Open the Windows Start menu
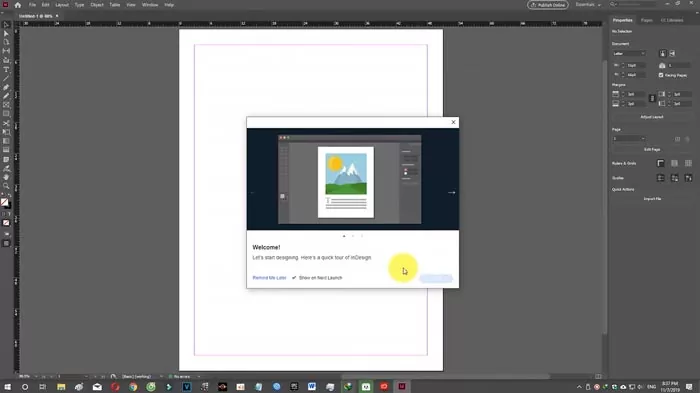 point(7,387)
